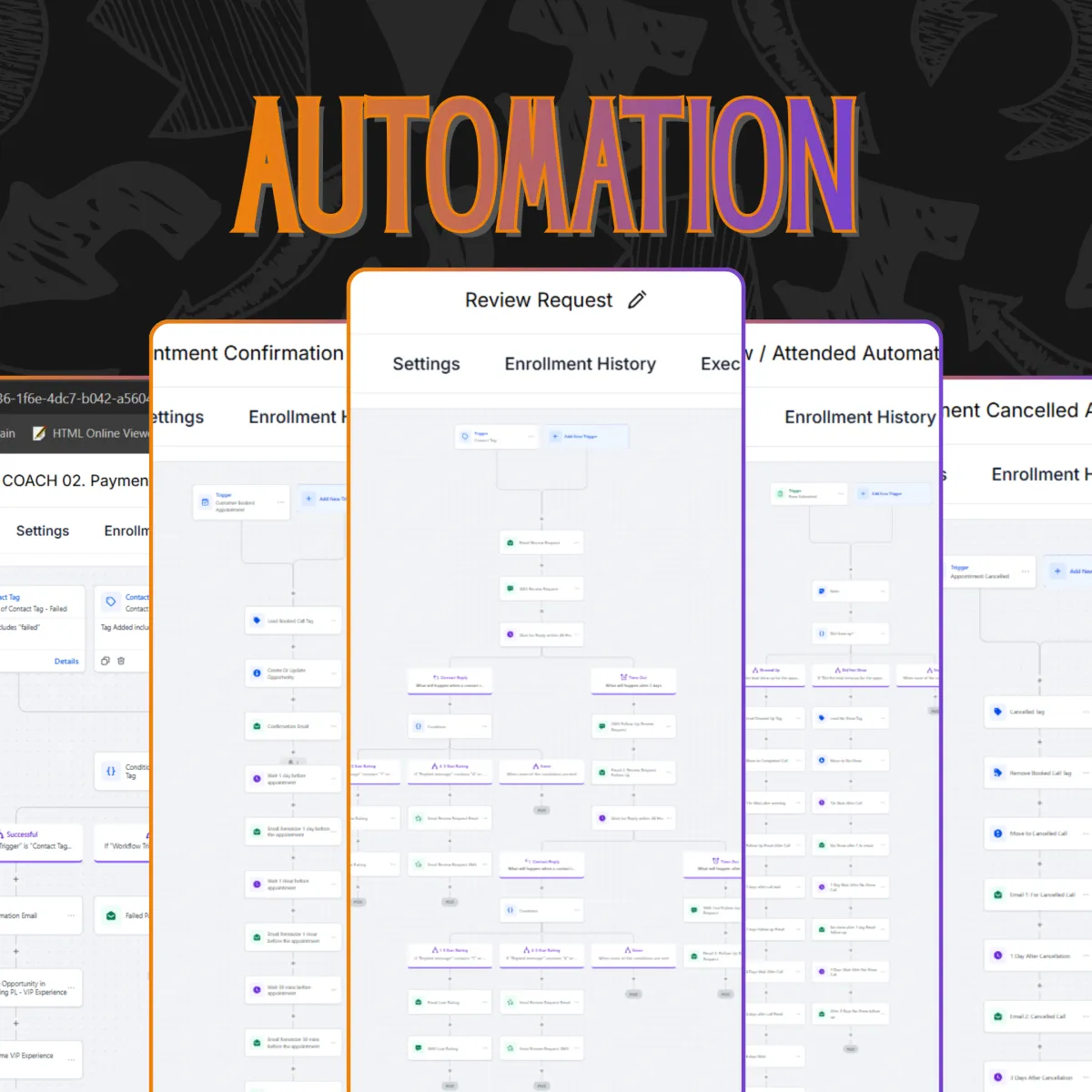Click clock icon on Wait for Reply node
Screen dimensions: 1092x1092
pos(511,634)
